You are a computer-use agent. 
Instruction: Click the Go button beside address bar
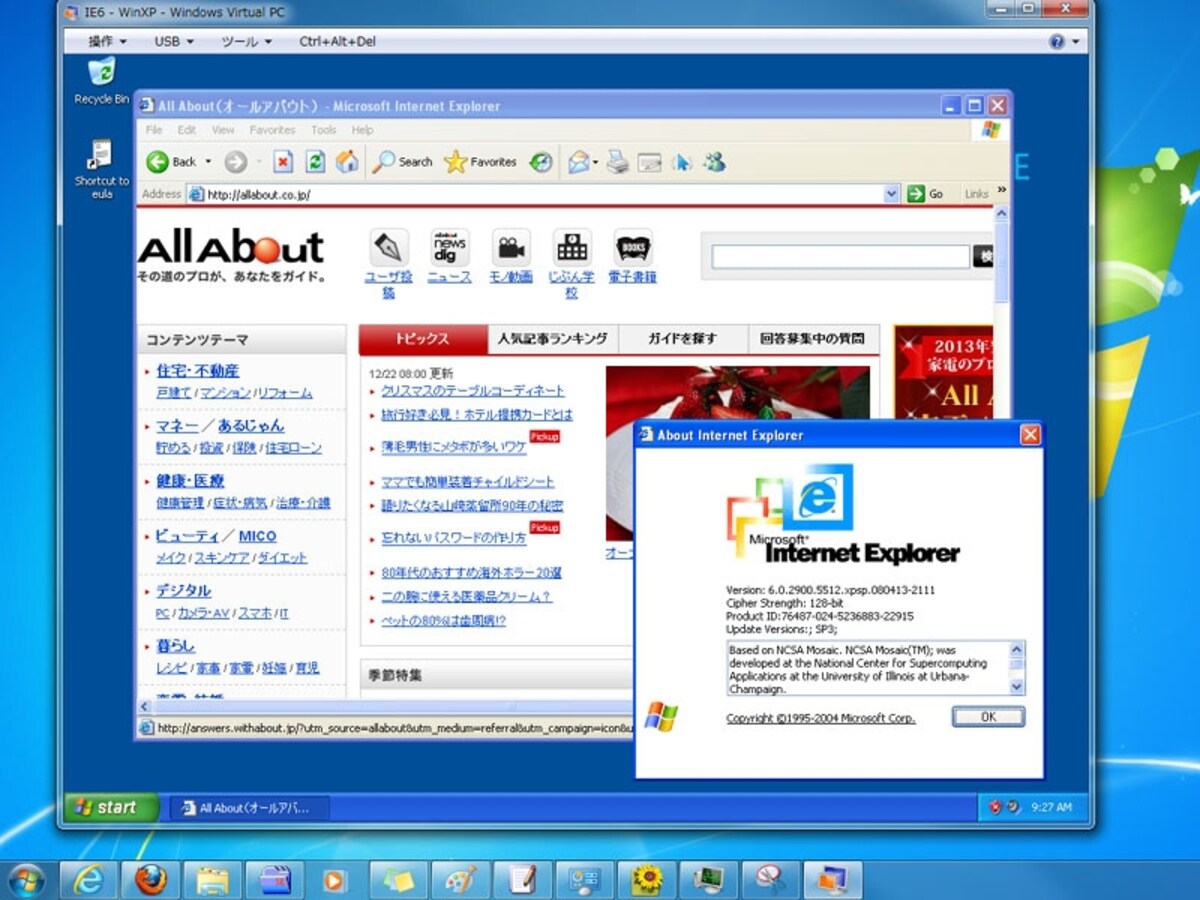pyautogui.click(x=925, y=194)
